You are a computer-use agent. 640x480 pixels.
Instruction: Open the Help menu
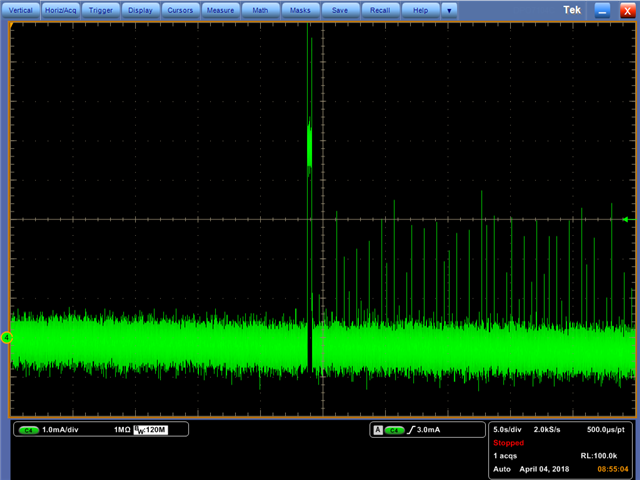tap(420, 10)
